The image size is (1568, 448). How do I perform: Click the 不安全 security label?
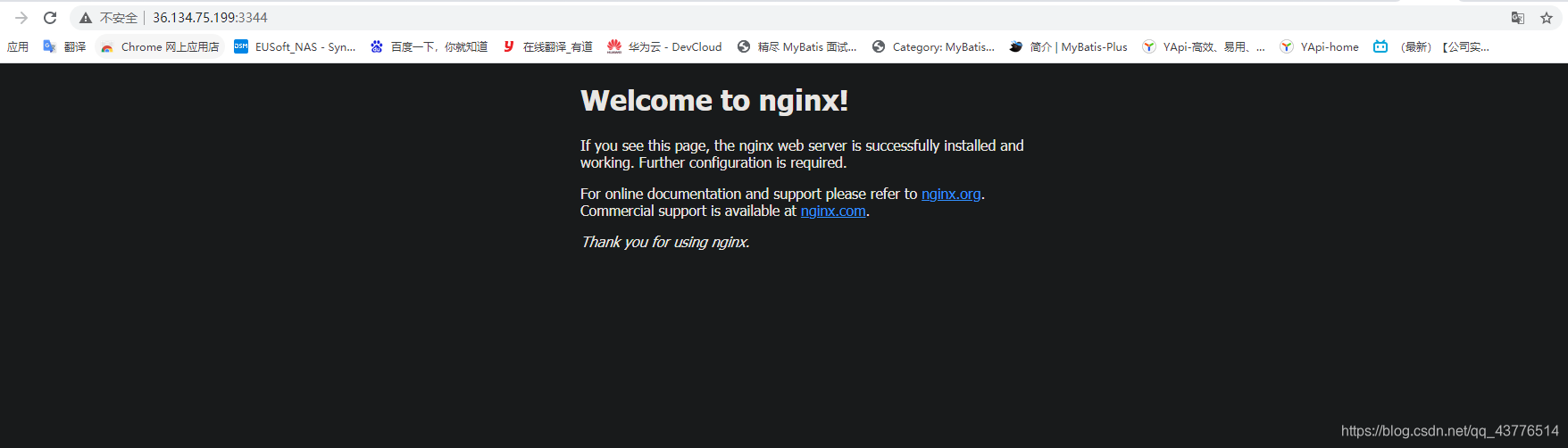[118, 18]
